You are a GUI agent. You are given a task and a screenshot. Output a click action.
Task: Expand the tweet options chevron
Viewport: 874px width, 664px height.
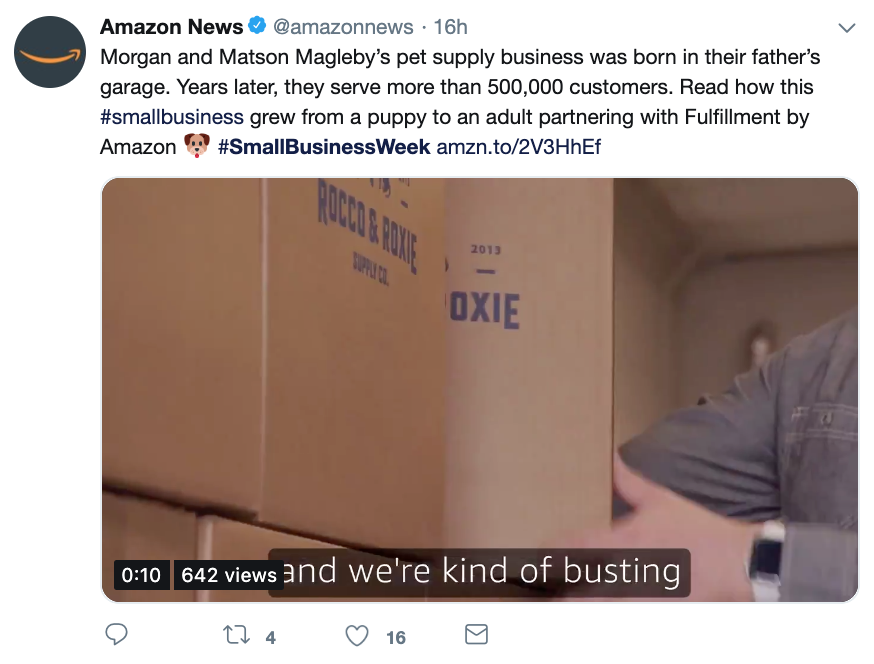pyautogui.click(x=847, y=27)
